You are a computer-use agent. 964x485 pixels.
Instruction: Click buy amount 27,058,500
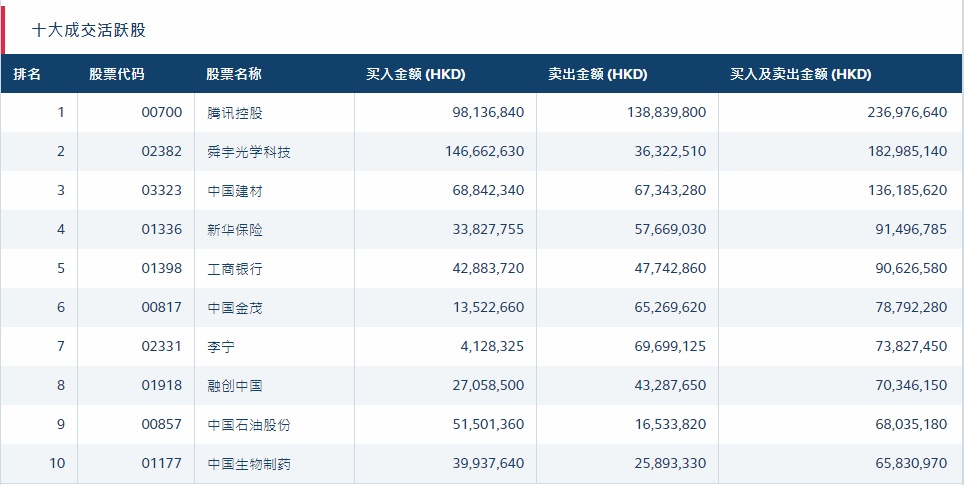pos(487,385)
